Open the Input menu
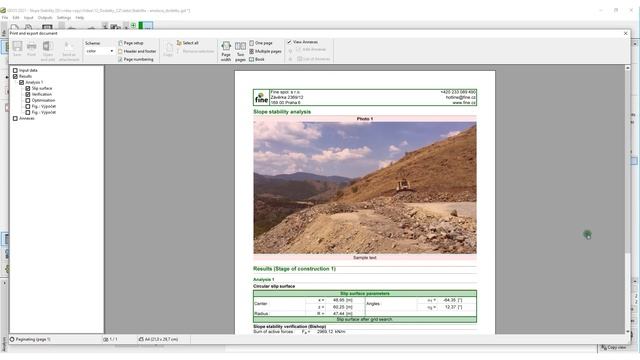 (29, 18)
